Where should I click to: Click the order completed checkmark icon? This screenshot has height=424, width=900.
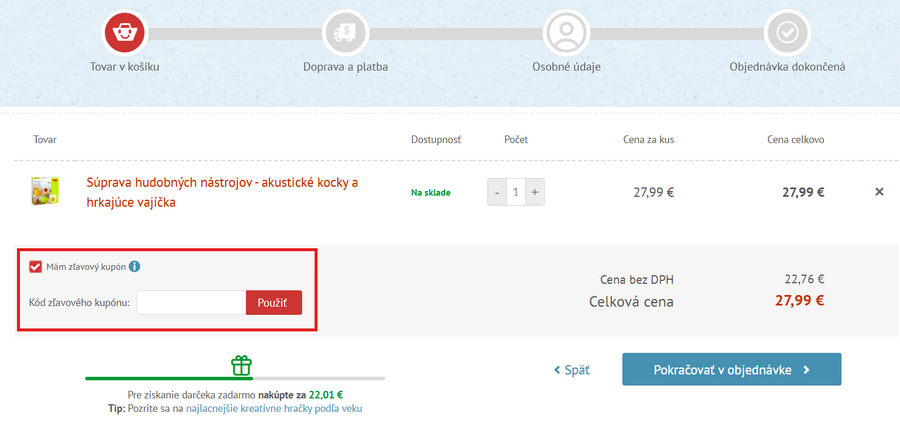787,33
